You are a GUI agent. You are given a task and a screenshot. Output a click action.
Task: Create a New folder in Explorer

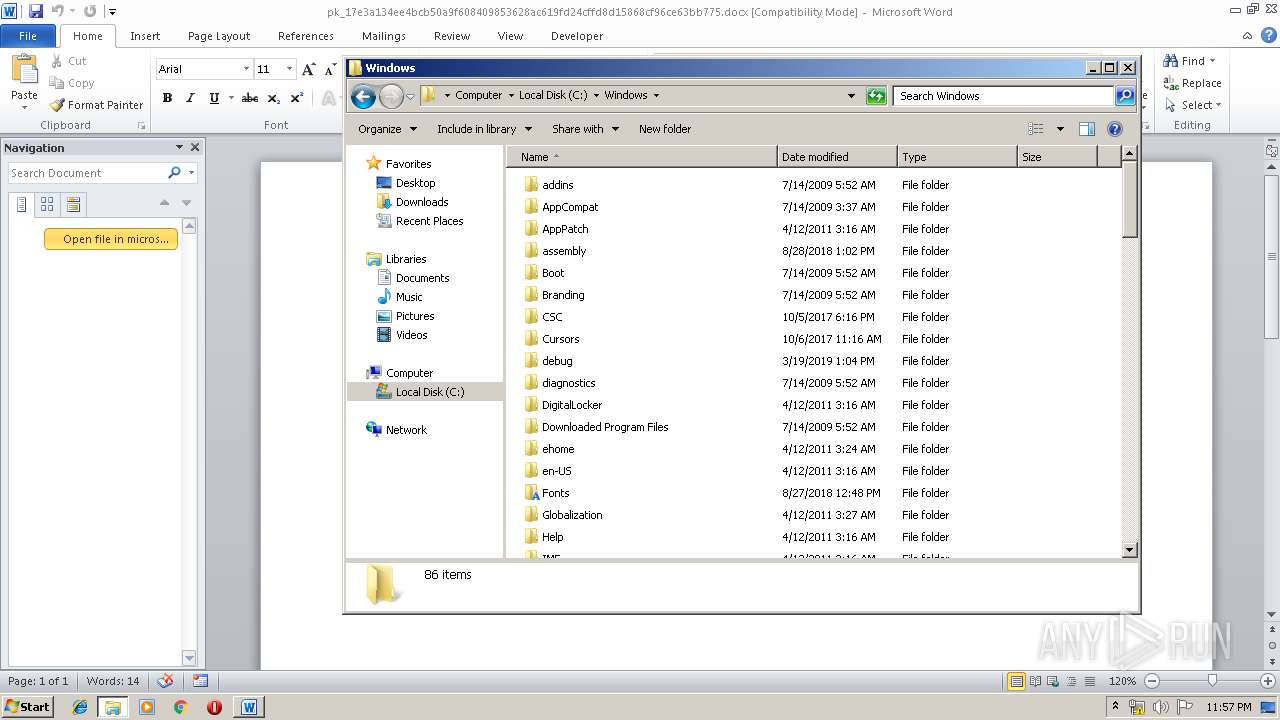[x=665, y=129]
